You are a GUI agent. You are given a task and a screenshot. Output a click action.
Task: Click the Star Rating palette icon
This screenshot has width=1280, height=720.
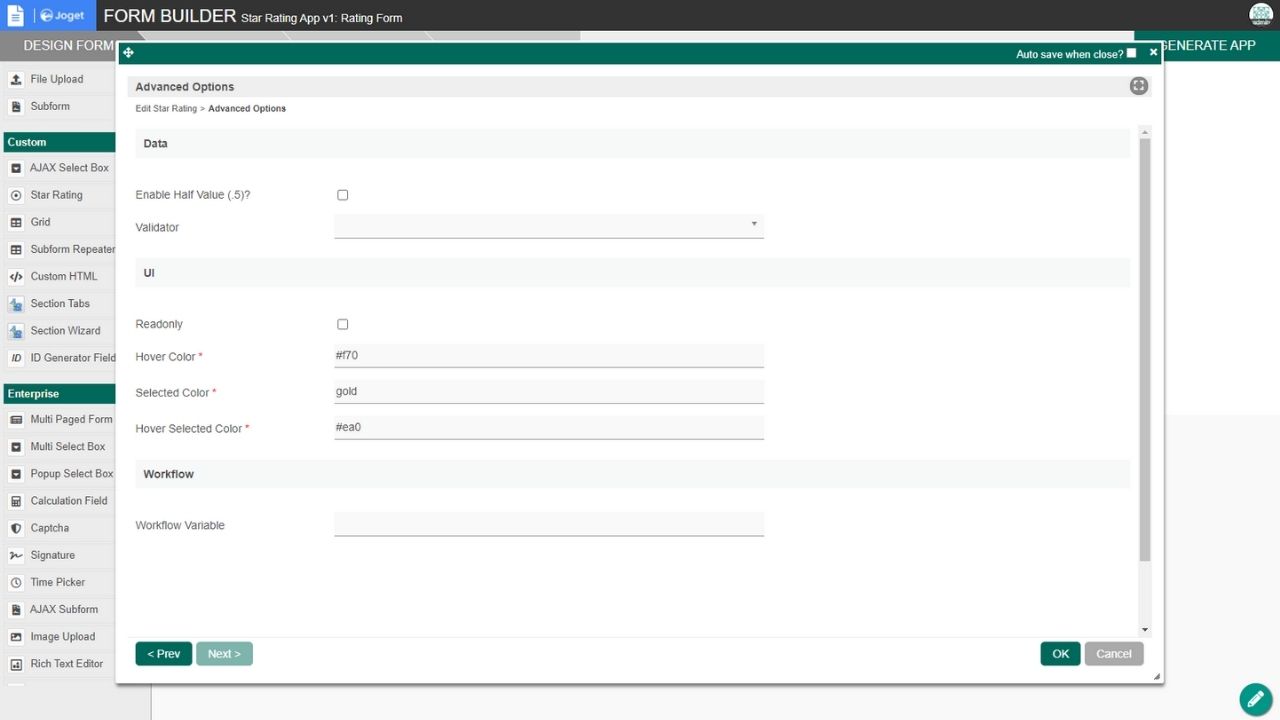click(16, 196)
